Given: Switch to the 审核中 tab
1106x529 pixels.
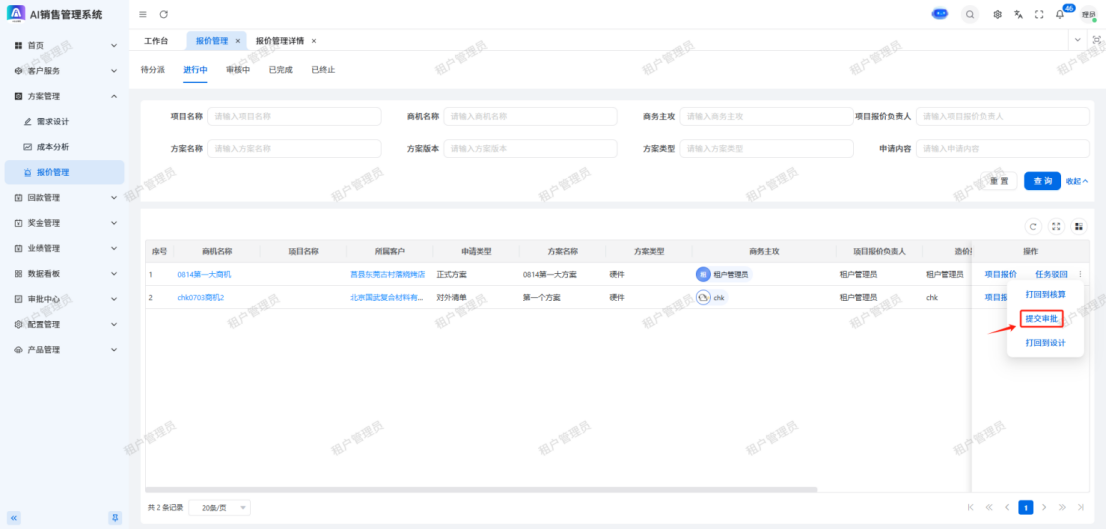Looking at the screenshot, I should (x=238, y=70).
